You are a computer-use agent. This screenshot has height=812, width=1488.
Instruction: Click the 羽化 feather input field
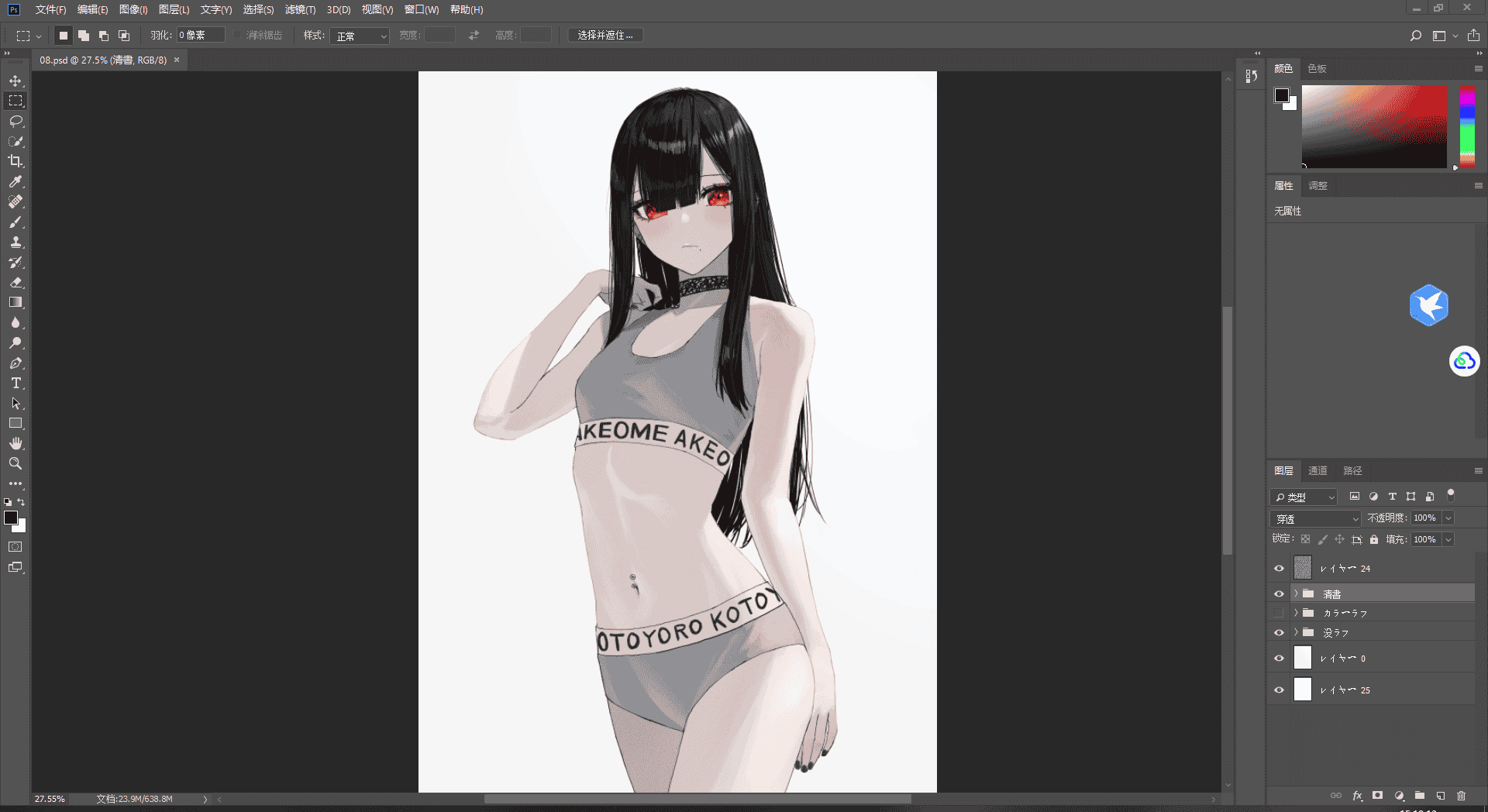(201, 35)
